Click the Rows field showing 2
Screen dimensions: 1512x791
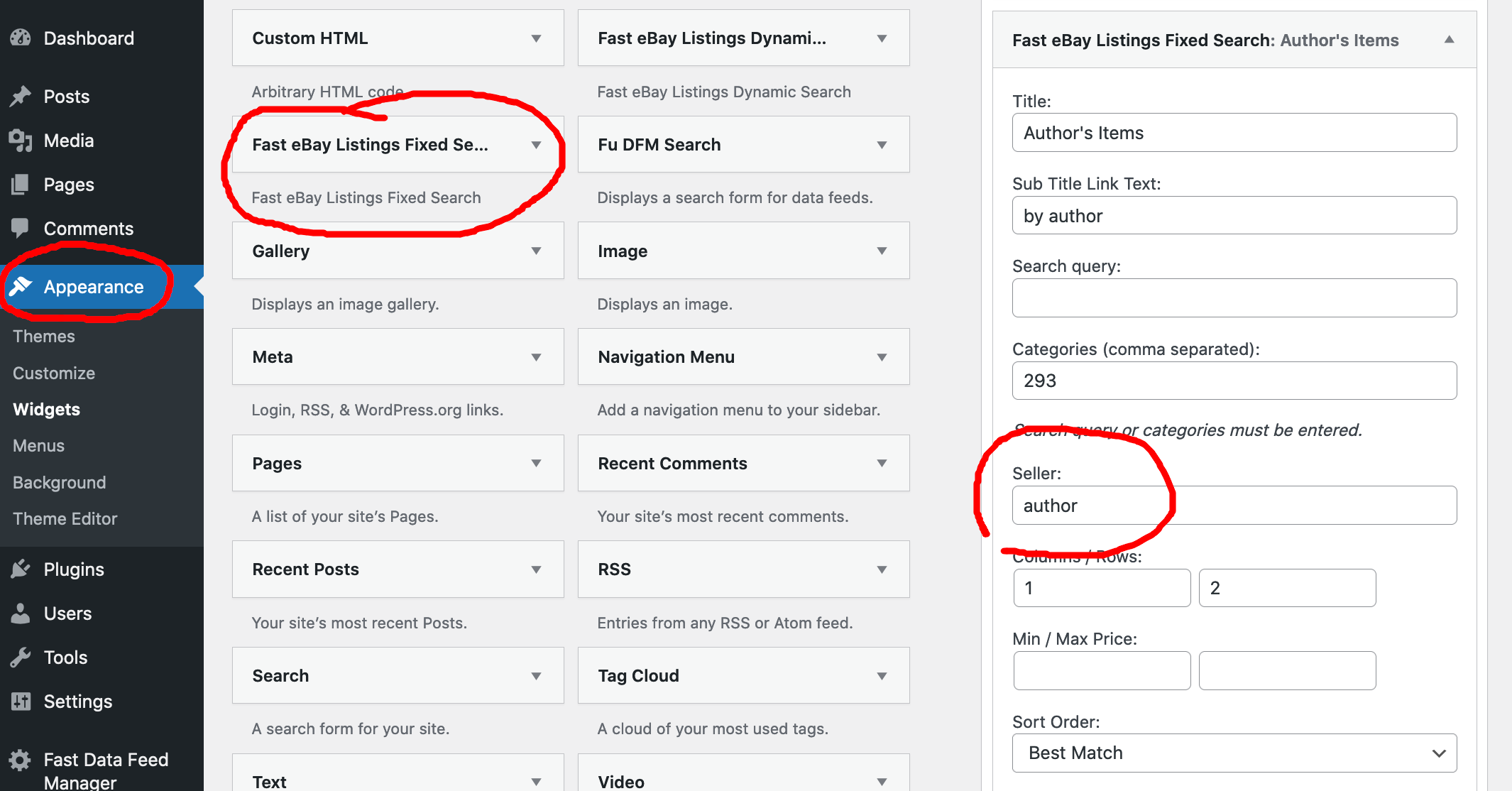1287,588
